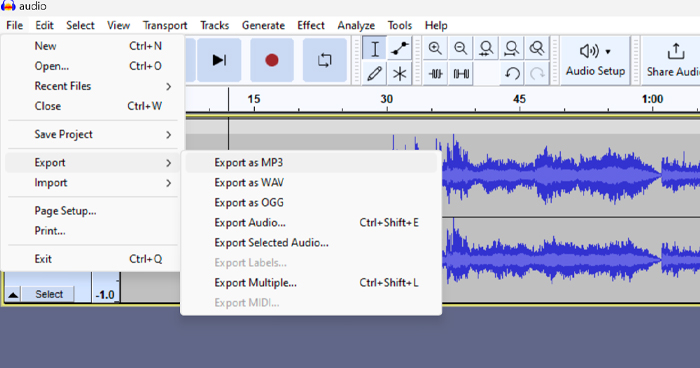Screen dimensions: 700x368
Task: Click the upper channel waveform
Action: (x=571, y=175)
